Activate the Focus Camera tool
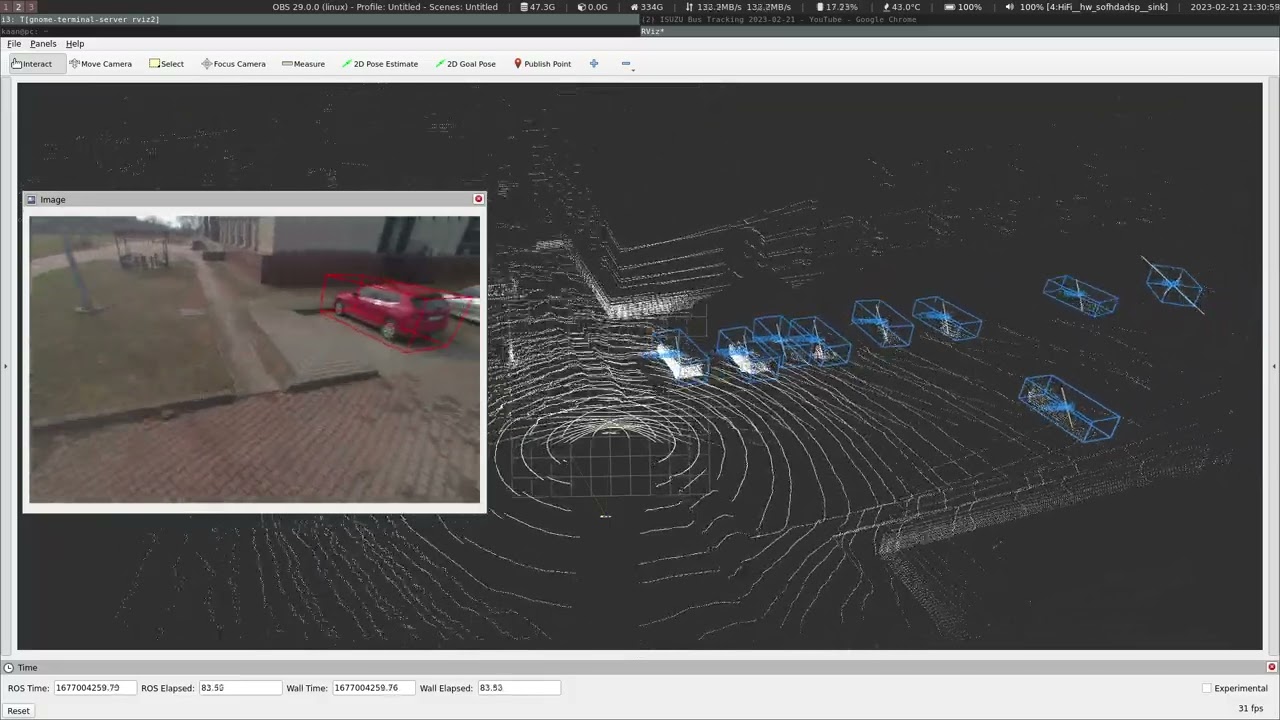1280x720 pixels. pos(233,64)
